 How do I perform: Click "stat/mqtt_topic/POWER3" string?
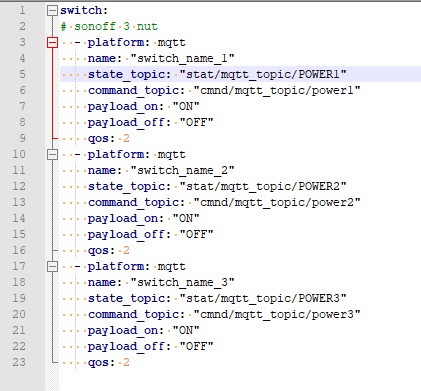[263, 298]
